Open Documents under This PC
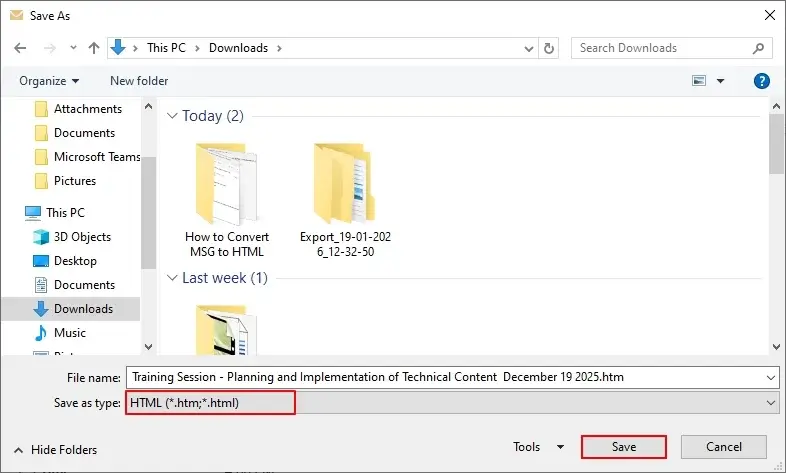The height and width of the screenshot is (473, 786). [74, 285]
